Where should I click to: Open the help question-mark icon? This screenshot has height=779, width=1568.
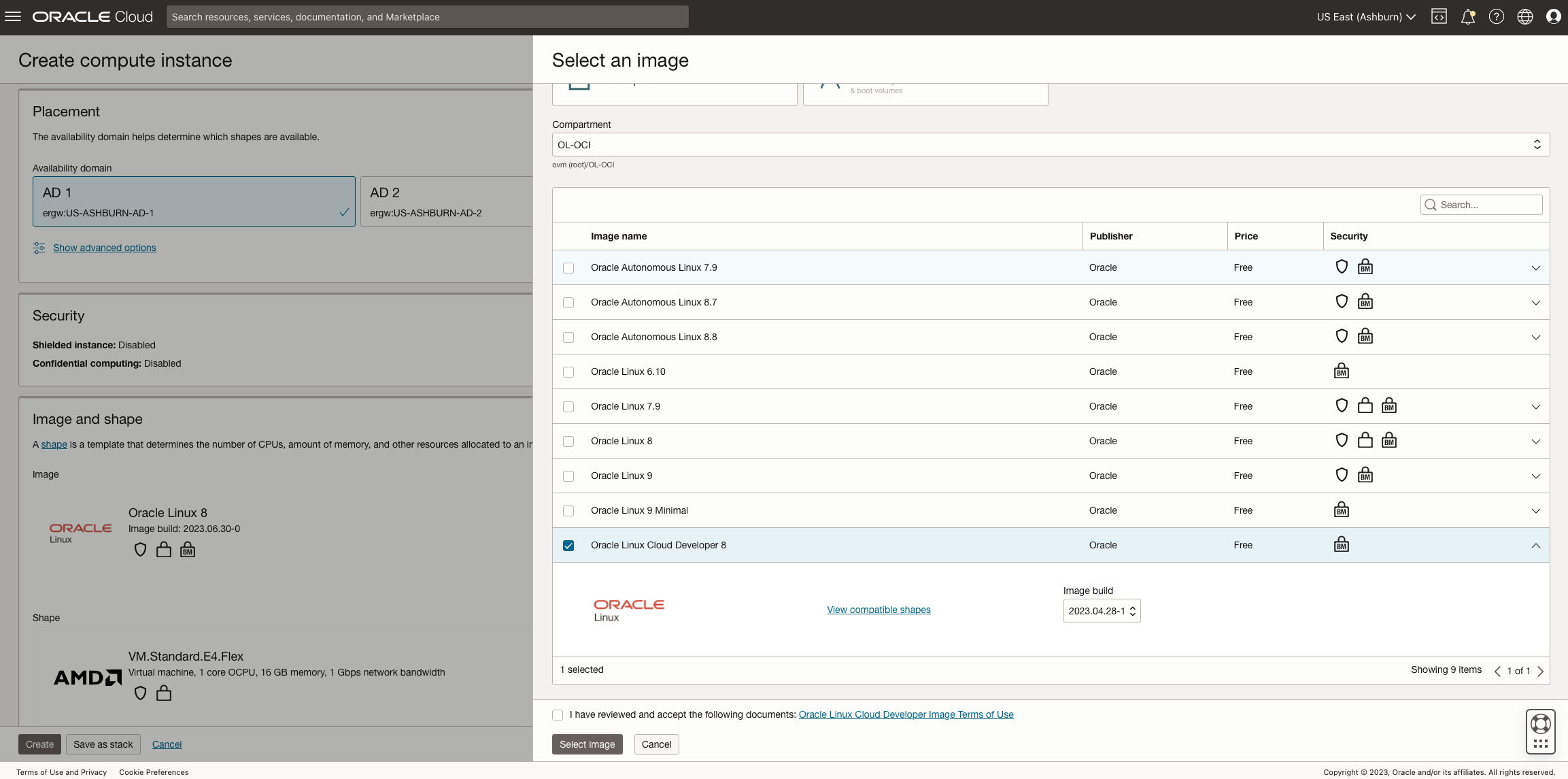pyautogui.click(x=1496, y=16)
